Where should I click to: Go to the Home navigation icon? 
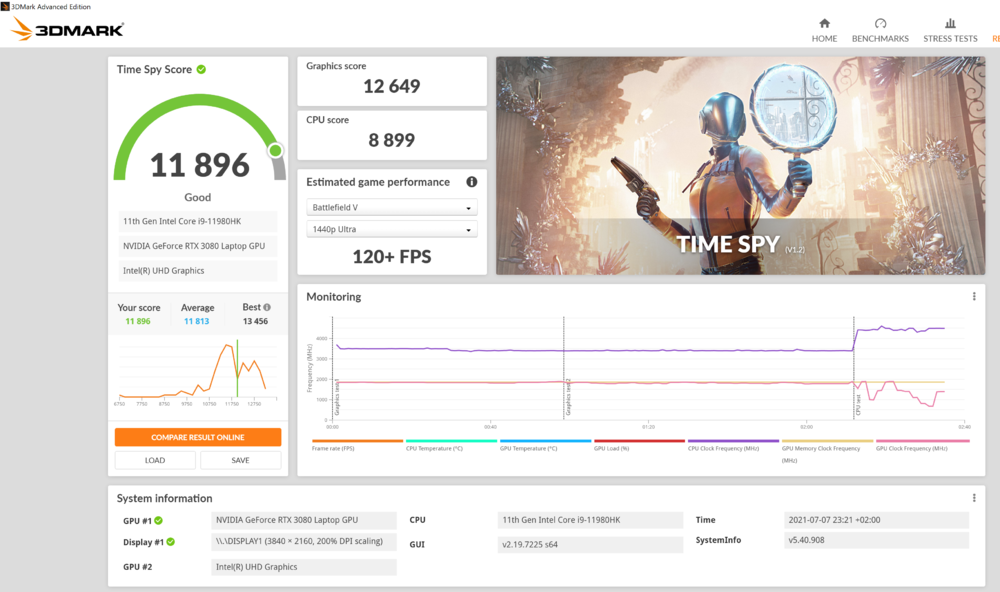824,24
